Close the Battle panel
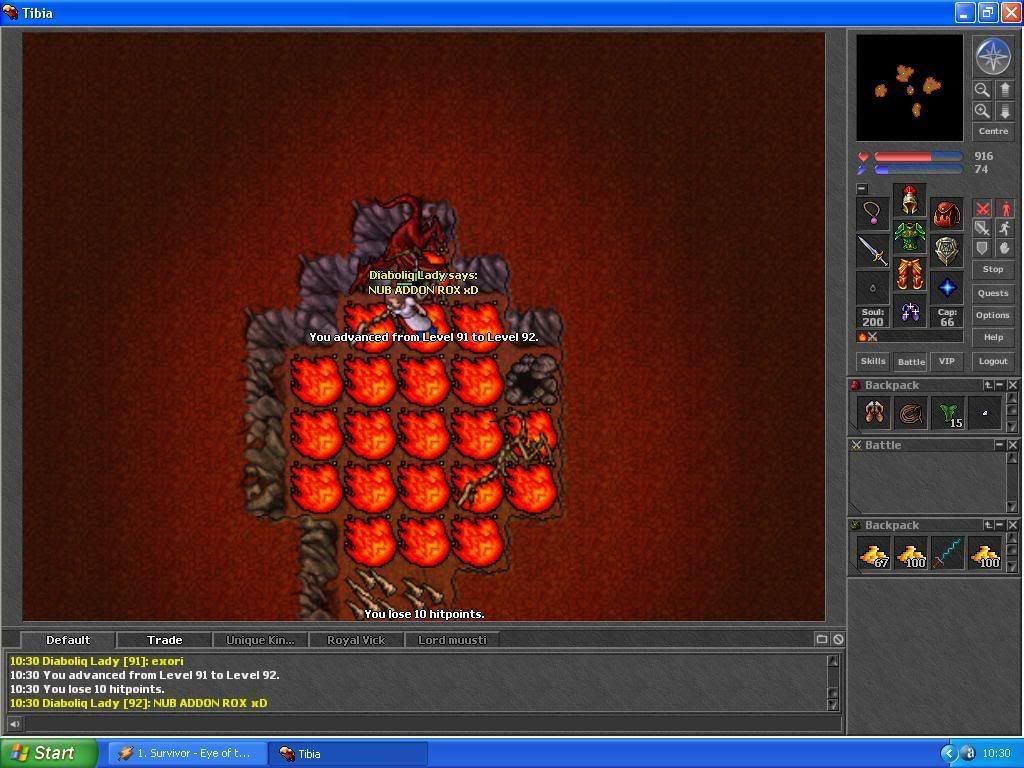 pyautogui.click(x=1012, y=445)
